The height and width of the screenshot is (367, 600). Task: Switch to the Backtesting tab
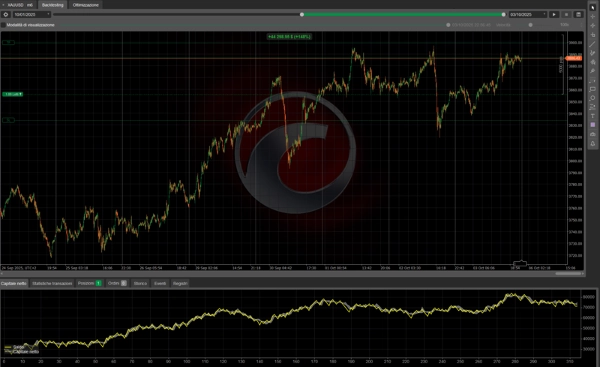pos(52,5)
